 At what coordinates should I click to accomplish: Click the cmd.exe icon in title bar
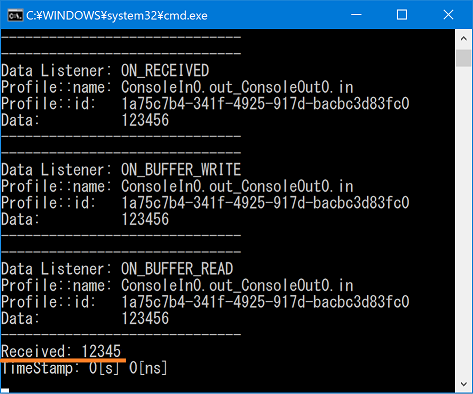(15, 15)
